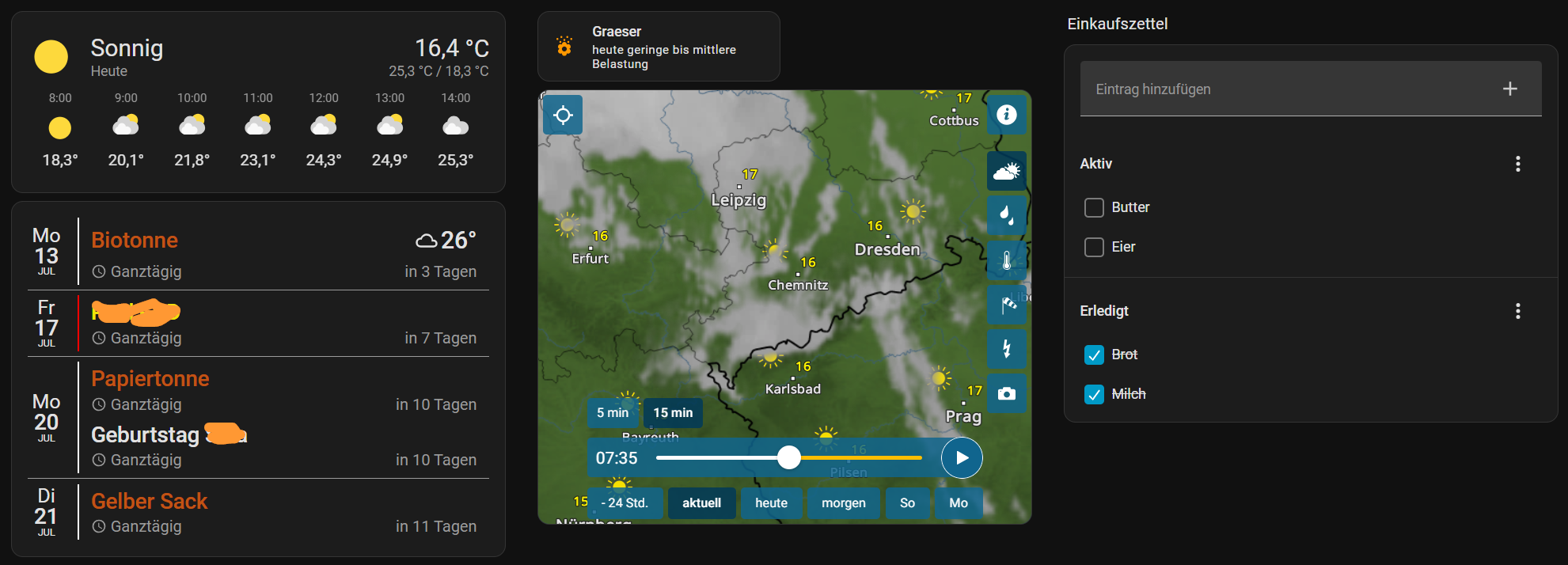Click the Butter item label
This screenshot has width=1568, height=565.
point(1130,207)
